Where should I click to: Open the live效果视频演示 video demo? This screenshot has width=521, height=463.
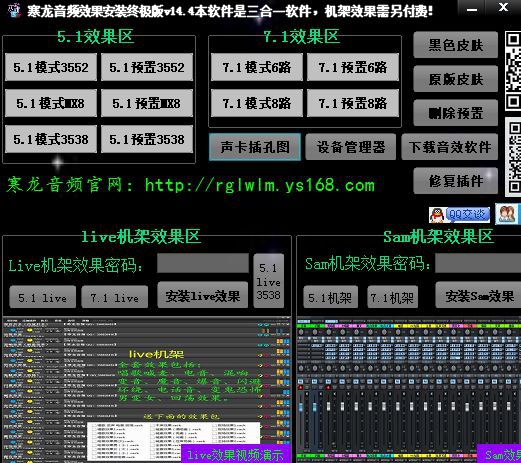pos(236,455)
